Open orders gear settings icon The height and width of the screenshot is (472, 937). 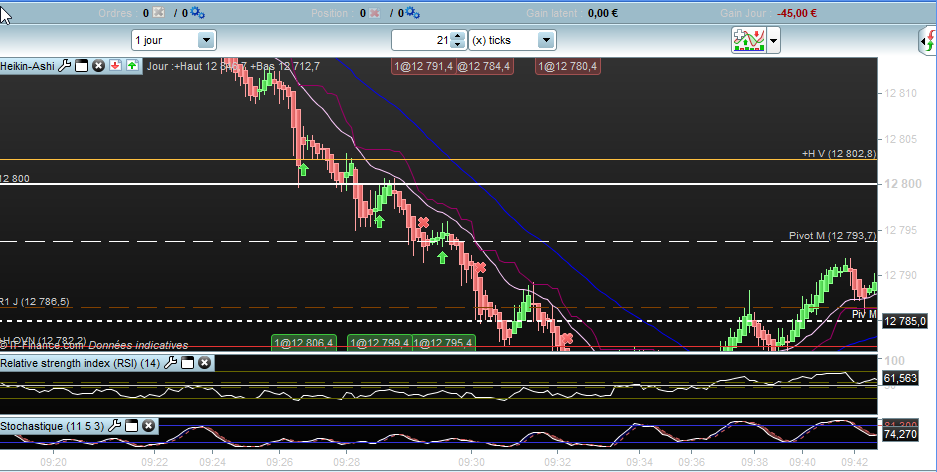pos(197,13)
